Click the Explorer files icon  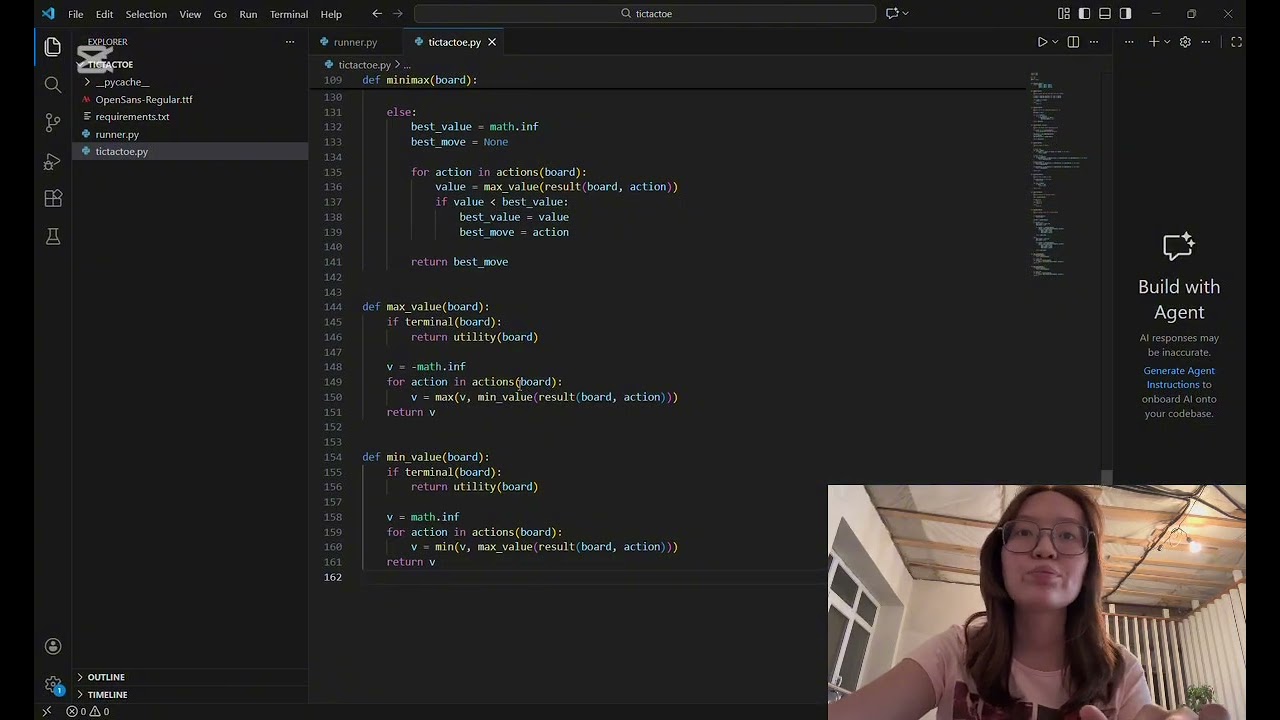tap(53, 47)
